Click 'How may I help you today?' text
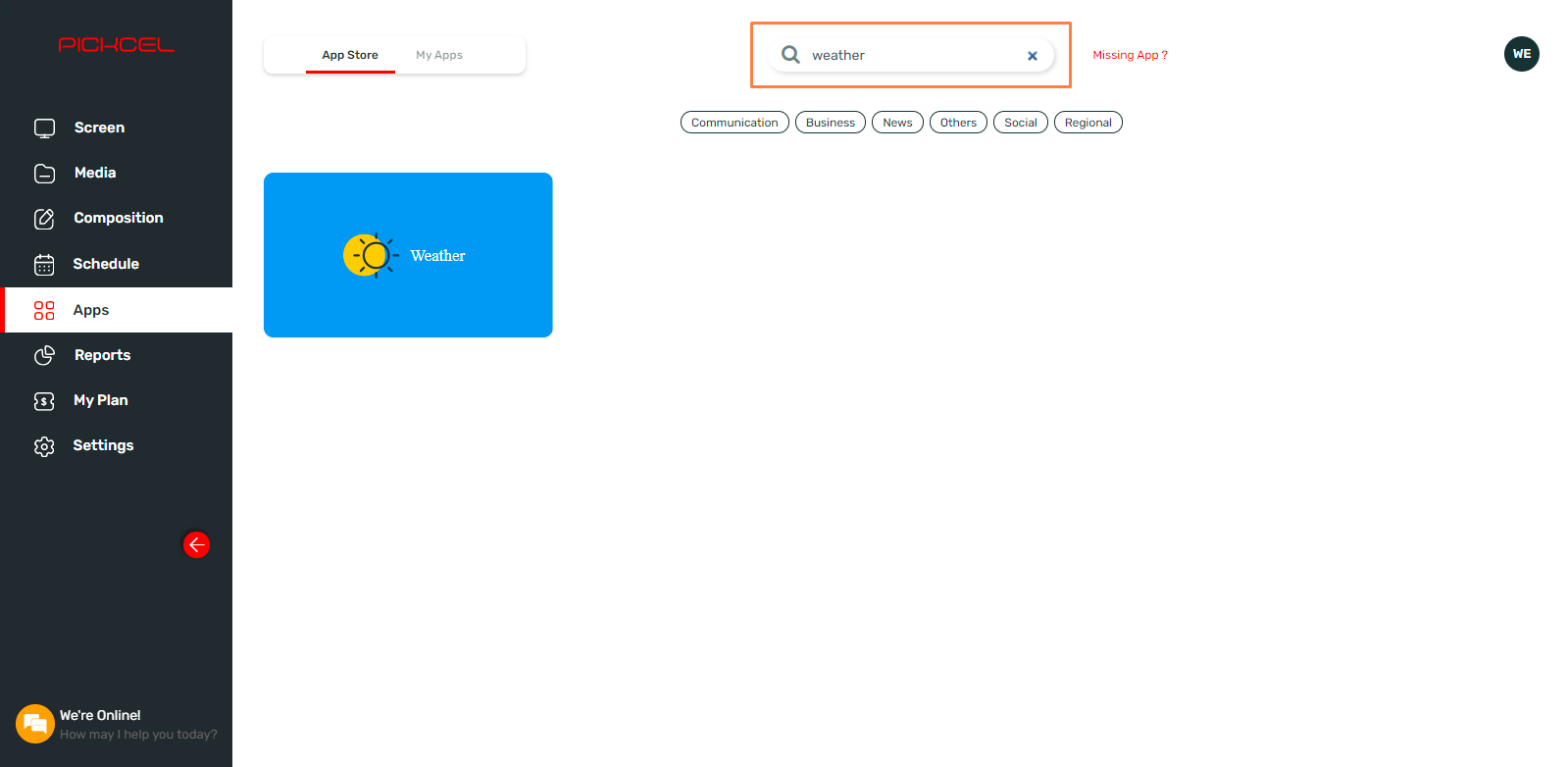This screenshot has width=1568, height=767. (138, 735)
